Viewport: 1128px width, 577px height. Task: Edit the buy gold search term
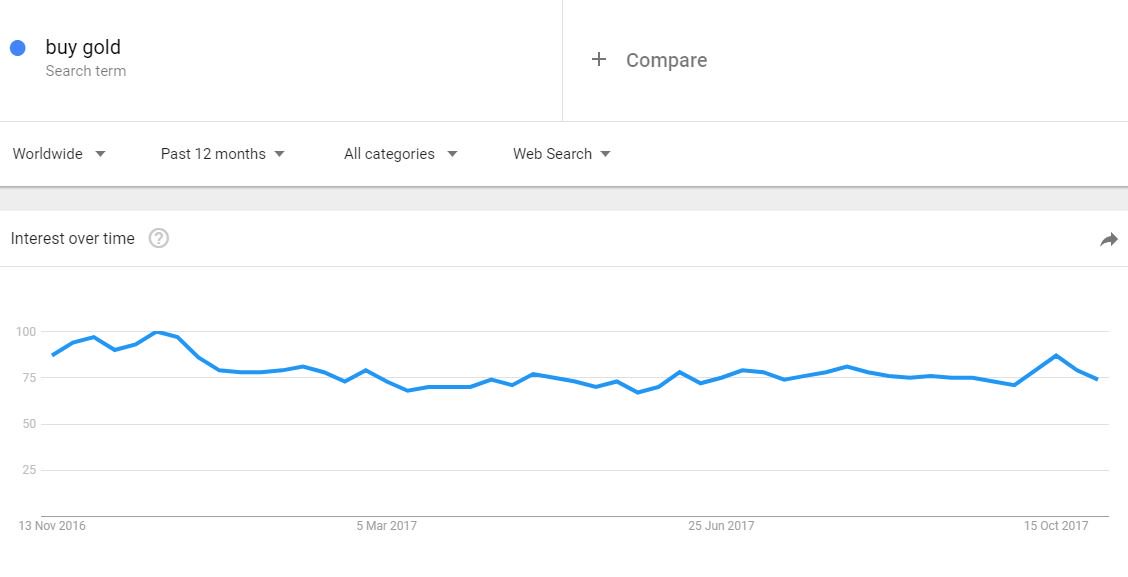83,47
